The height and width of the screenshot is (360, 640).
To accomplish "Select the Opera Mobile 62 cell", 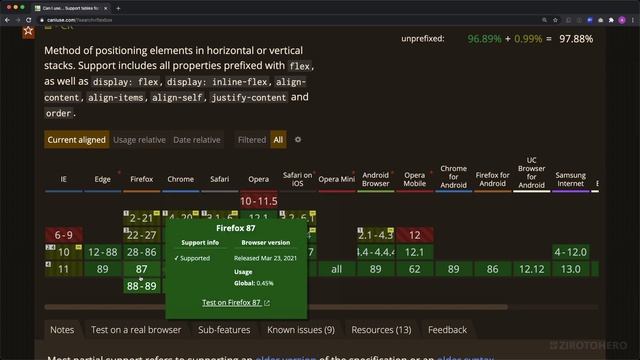I will tap(414, 269).
